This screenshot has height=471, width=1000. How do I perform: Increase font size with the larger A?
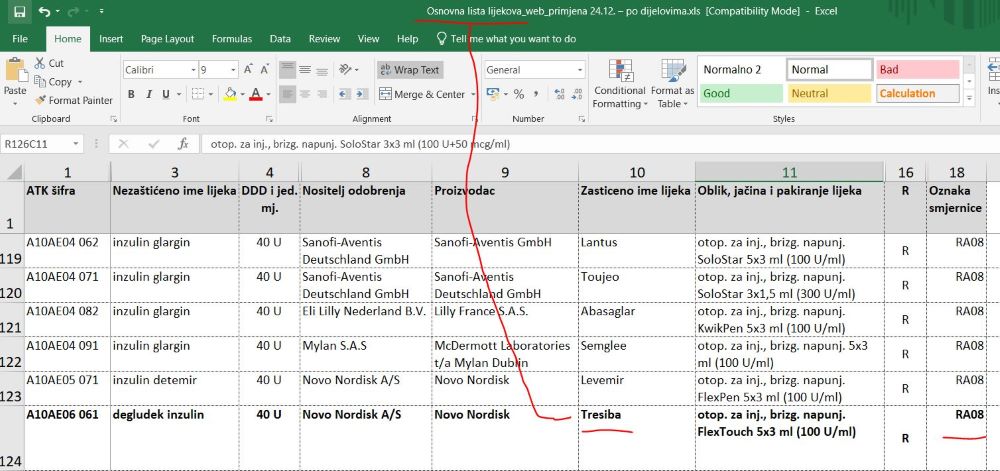pos(248,69)
